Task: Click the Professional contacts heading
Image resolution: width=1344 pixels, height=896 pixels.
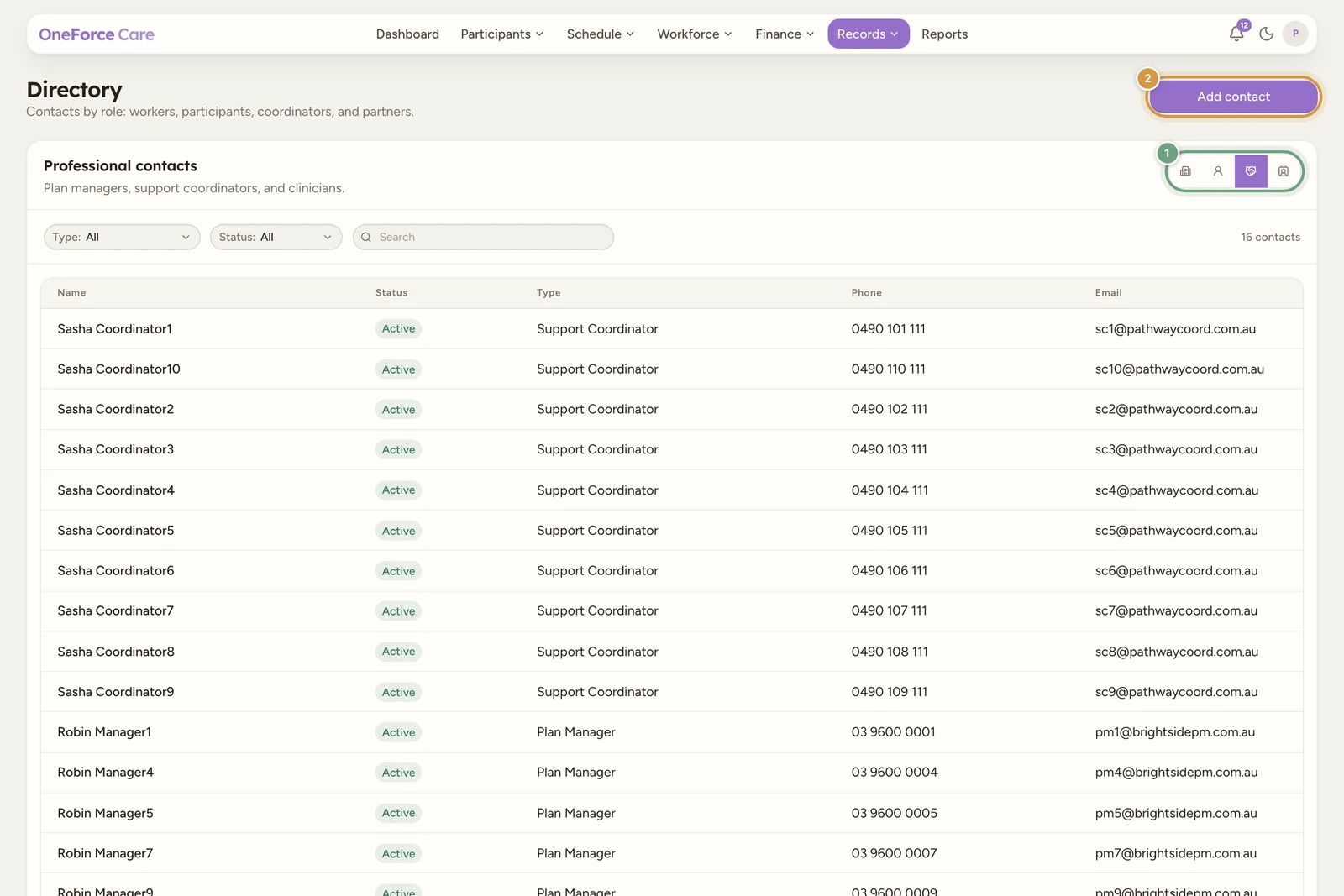Action: pyautogui.click(x=120, y=166)
